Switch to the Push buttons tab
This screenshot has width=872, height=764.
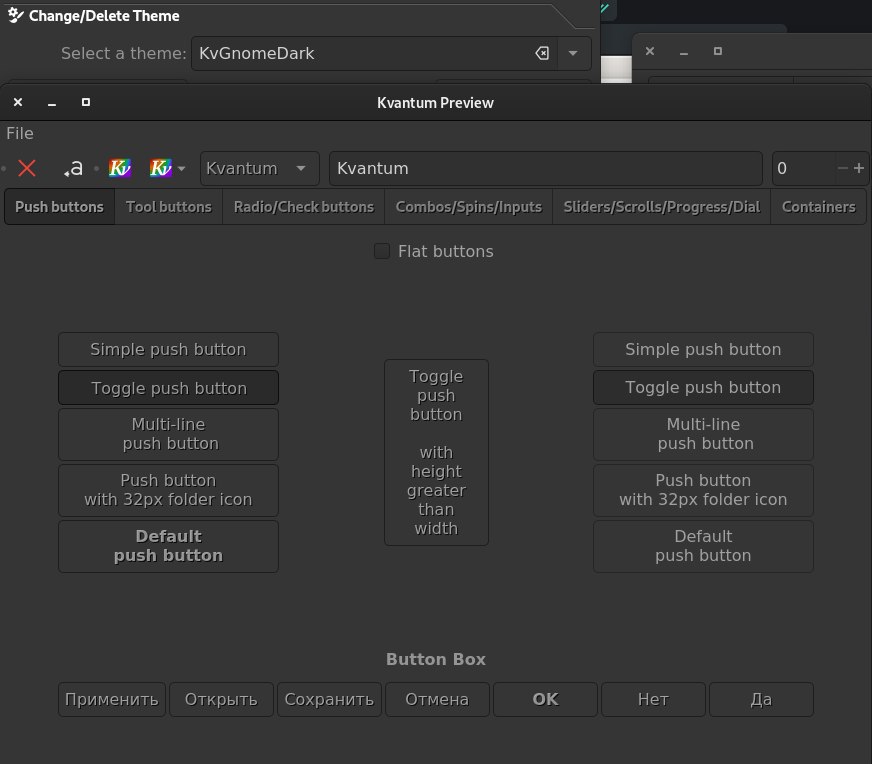click(x=60, y=207)
